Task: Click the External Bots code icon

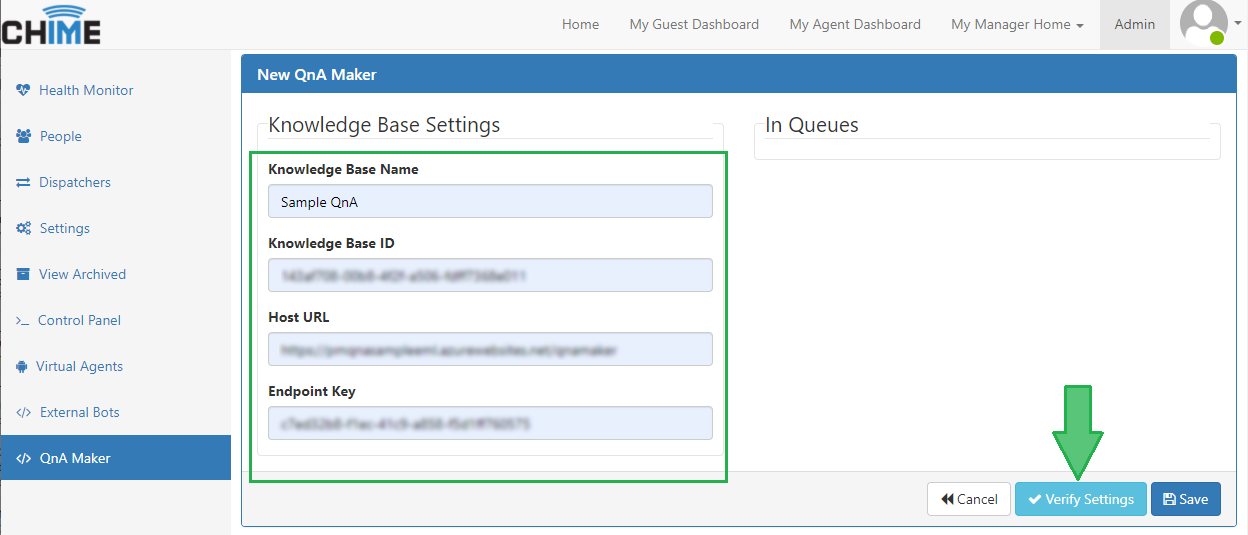Action: click(24, 412)
